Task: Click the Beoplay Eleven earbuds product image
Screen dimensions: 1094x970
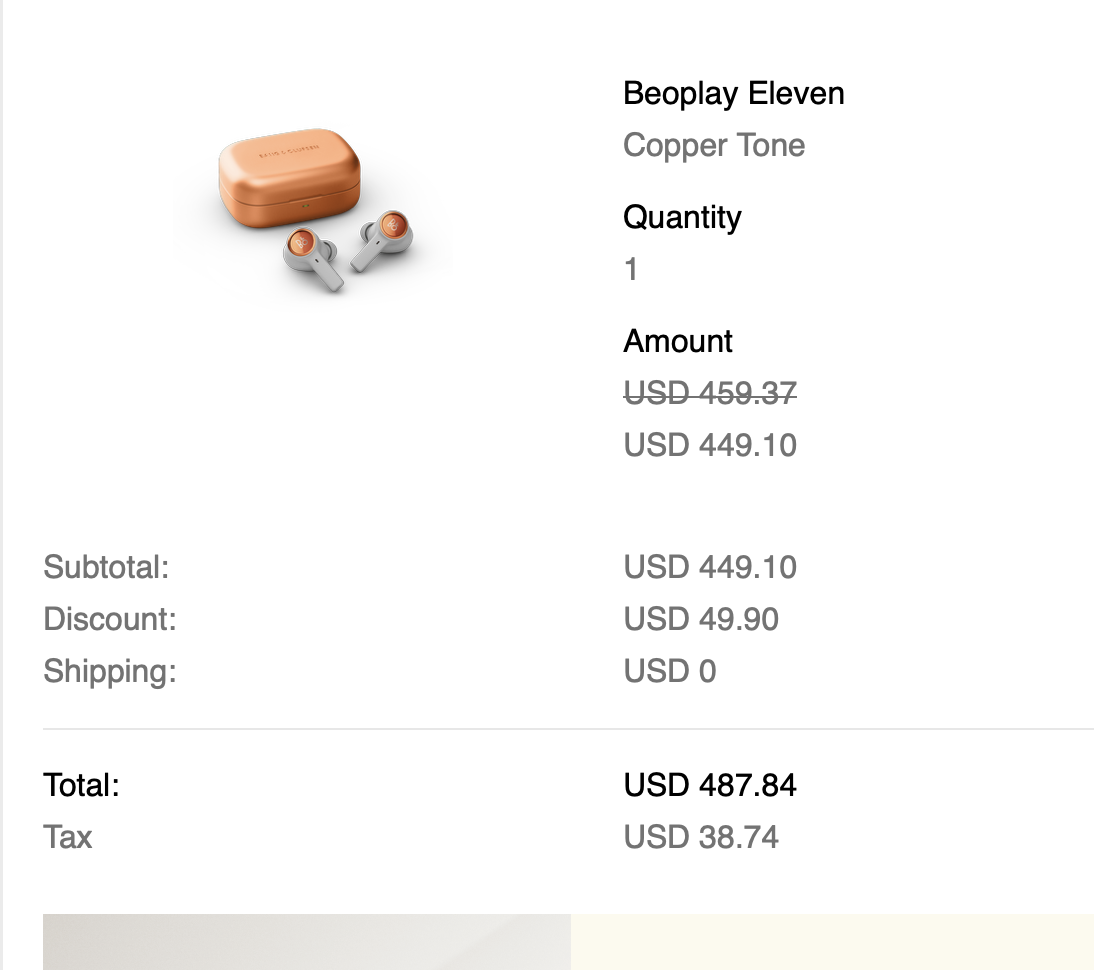Action: 315,209
